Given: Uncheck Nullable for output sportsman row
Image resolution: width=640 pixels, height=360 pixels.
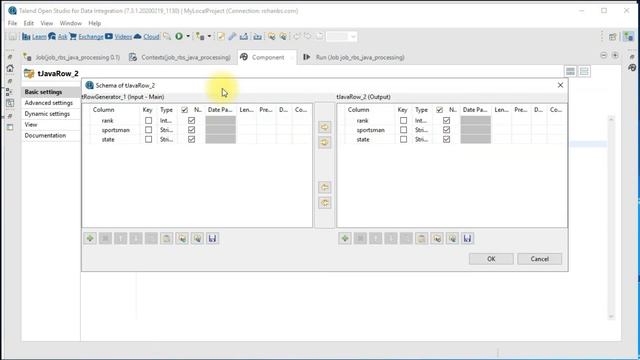Looking at the screenshot, I should [x=447, y=130].
